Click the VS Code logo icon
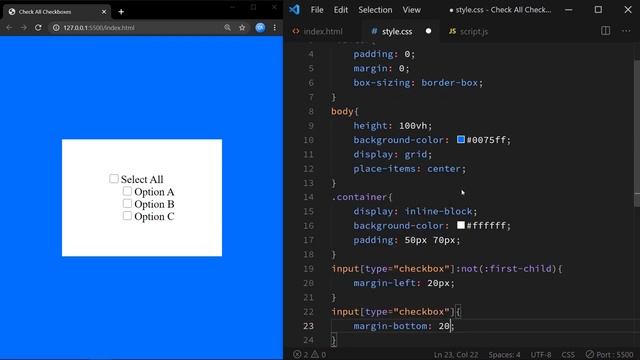The width and height of the screenshot is (640, 360). click(x=294, y=9)
